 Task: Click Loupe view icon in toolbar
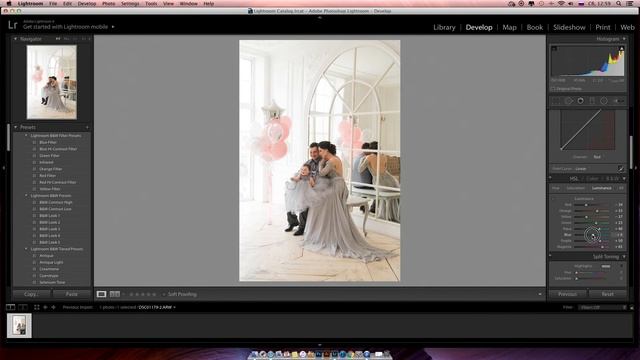pyautogui.click(x=101, y=294)
